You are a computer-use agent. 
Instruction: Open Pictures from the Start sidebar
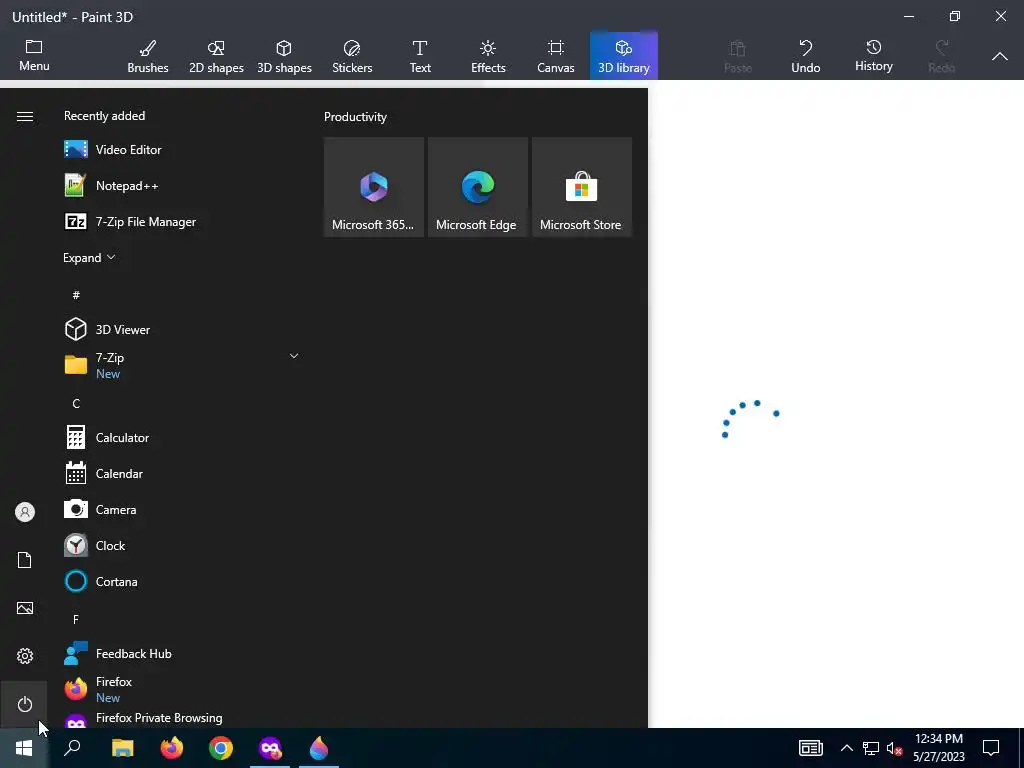25,608
